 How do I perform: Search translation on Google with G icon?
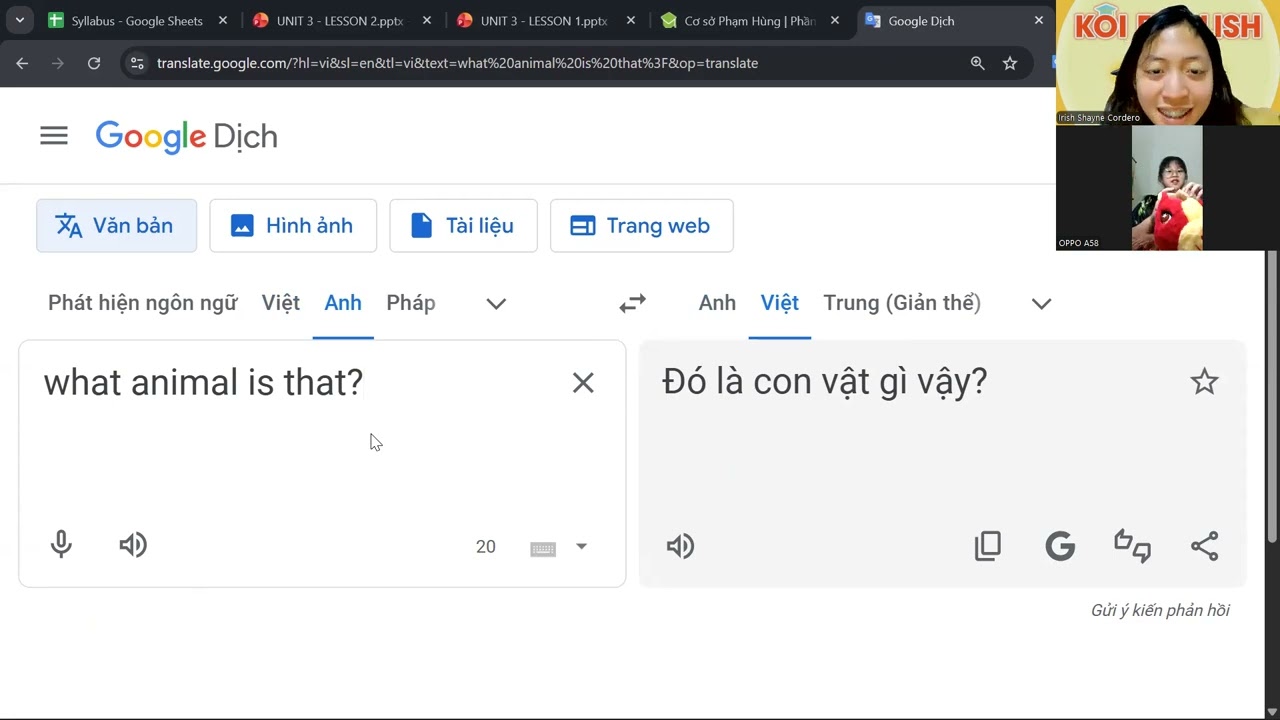pos(1060,546)
